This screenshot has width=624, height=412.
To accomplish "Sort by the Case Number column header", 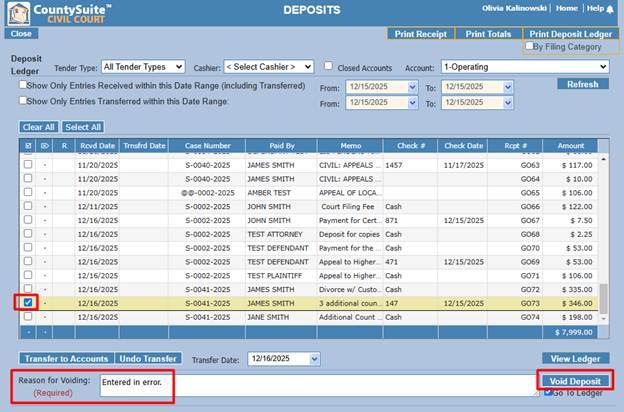I will pyautogui.click(x=207, y=146).
